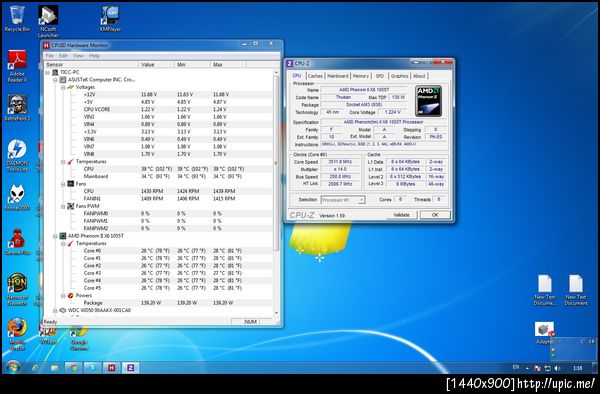Click the Max column header in HWMonitor

click(x=228, y=65)
